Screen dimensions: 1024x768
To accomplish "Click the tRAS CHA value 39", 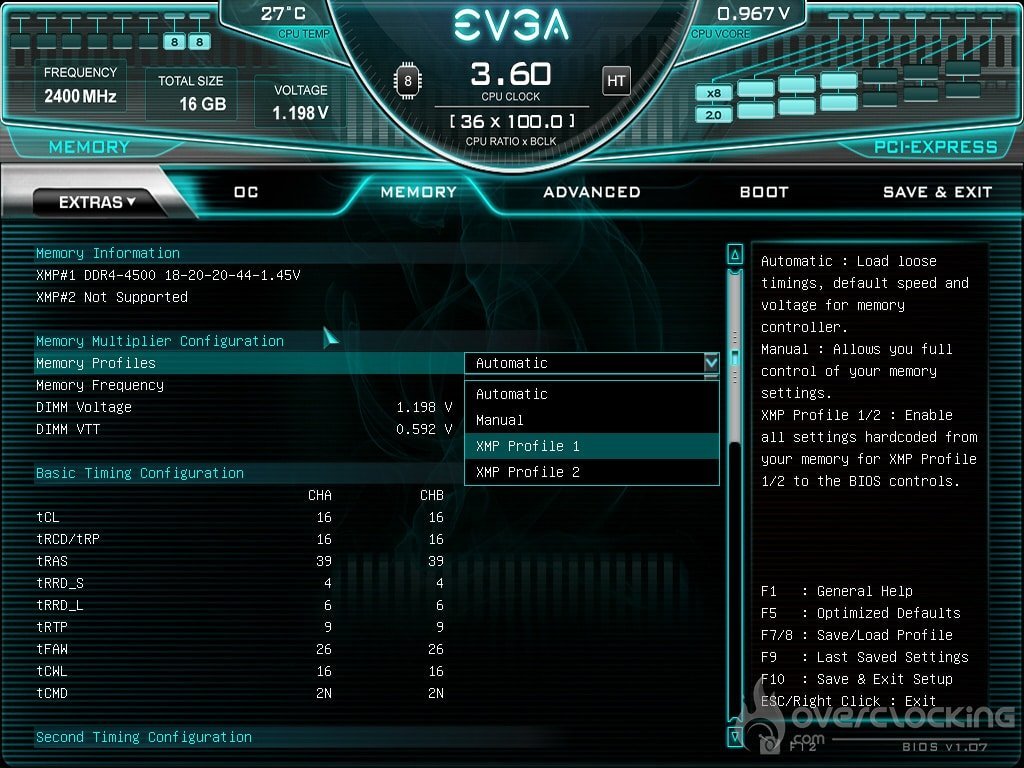I will [x=324, y=561].
